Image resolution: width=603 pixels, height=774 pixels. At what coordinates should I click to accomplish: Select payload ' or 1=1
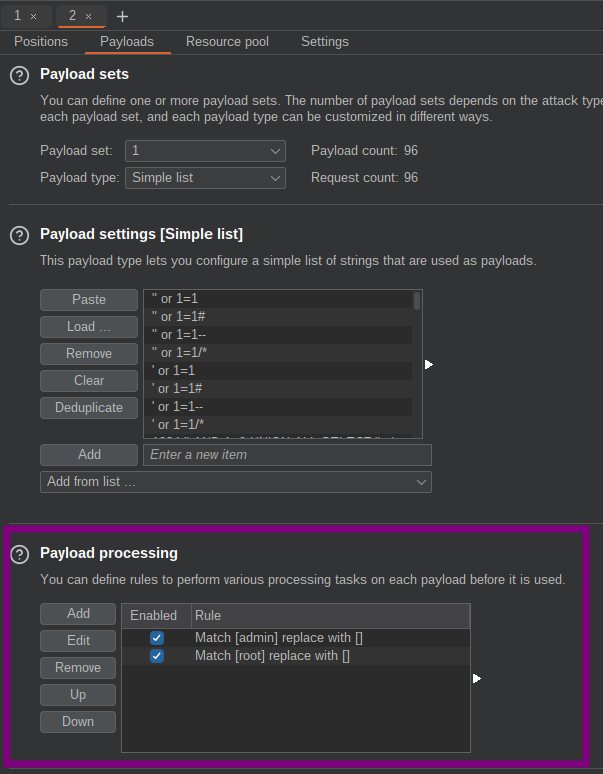pos(278,371)
